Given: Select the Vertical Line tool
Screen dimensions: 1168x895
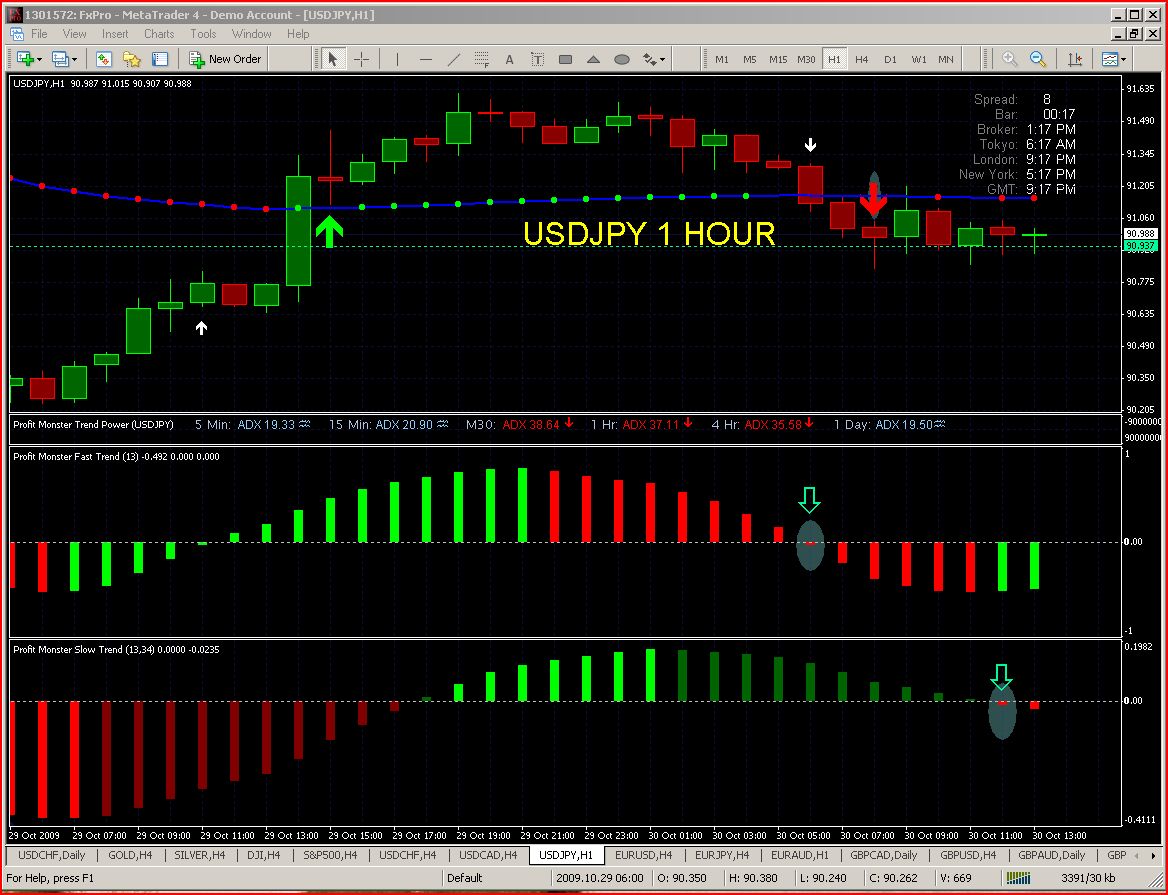Looking at the screenshot, I should [x=397, y=59].
